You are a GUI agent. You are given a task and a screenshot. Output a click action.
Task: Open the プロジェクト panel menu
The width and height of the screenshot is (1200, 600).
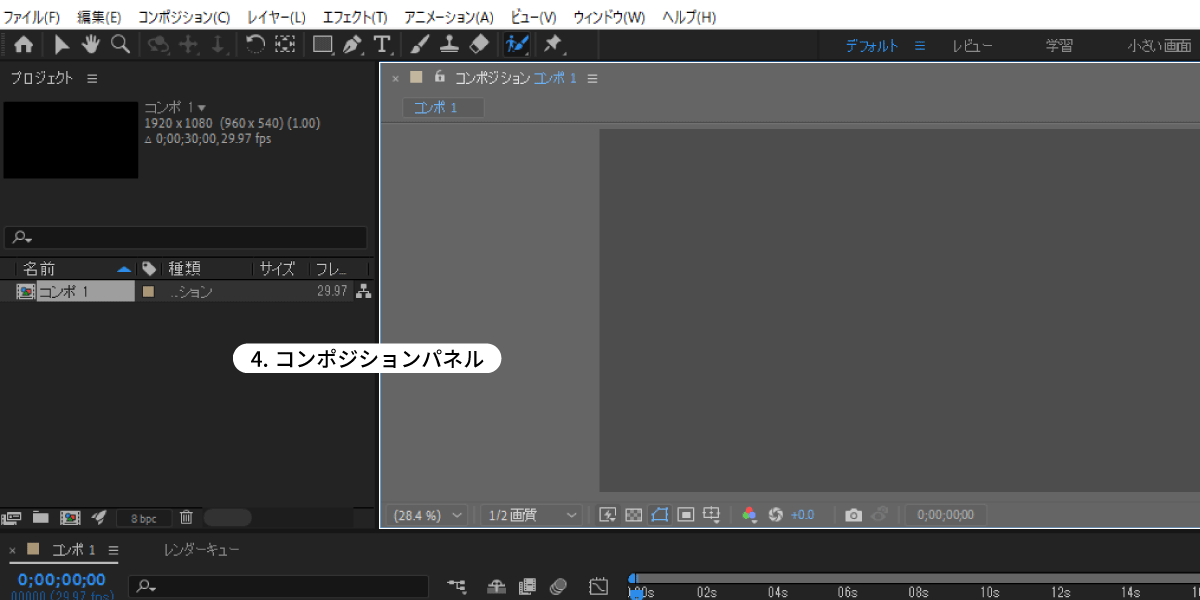tap(92, 78)
